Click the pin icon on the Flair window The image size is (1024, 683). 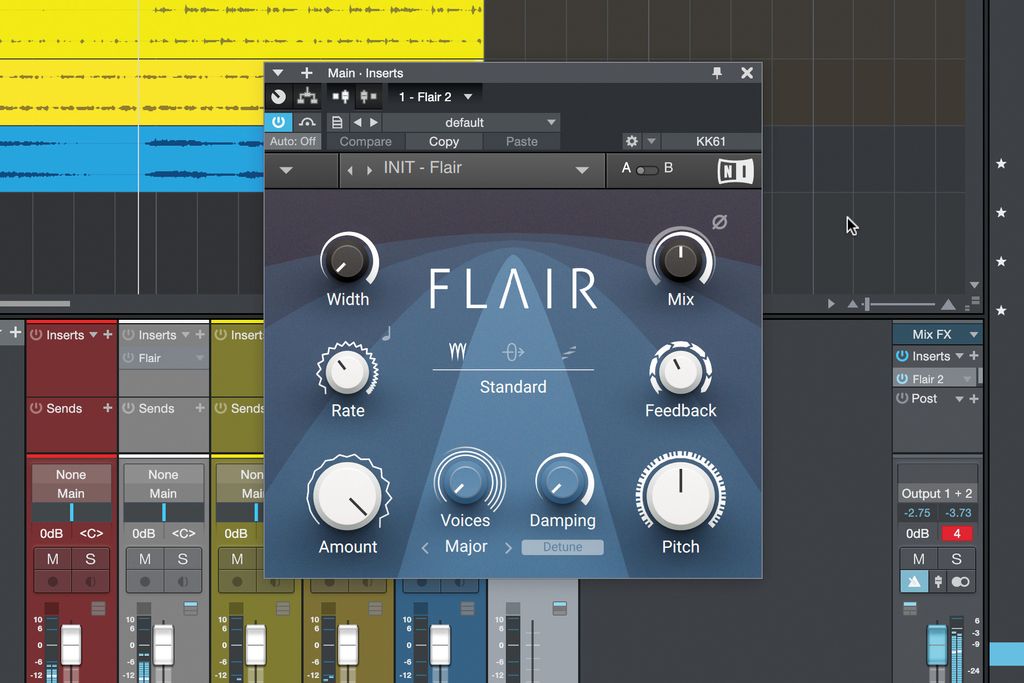715,72
